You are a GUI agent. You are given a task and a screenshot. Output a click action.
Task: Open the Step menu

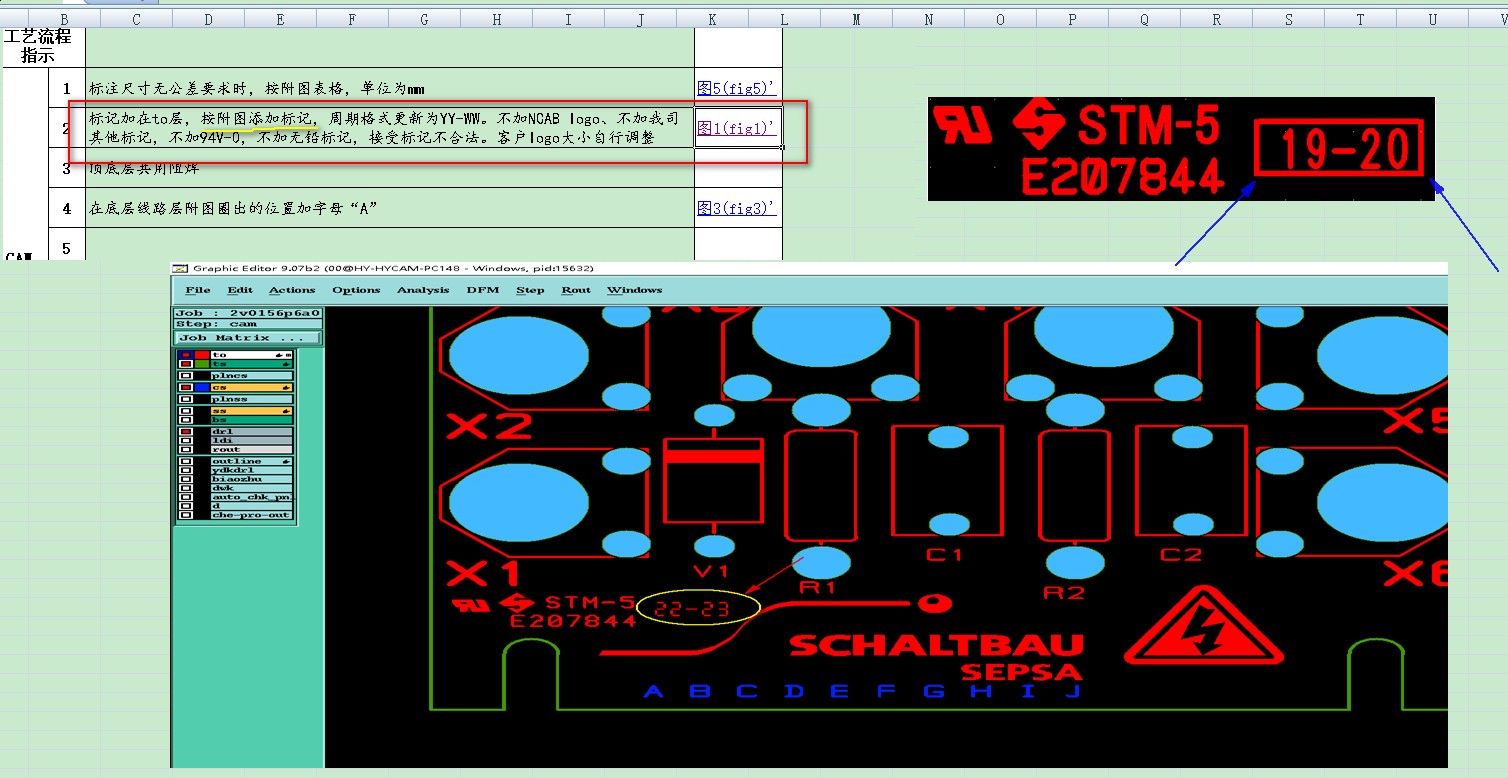pyautogui.click(x=530, y=290)
